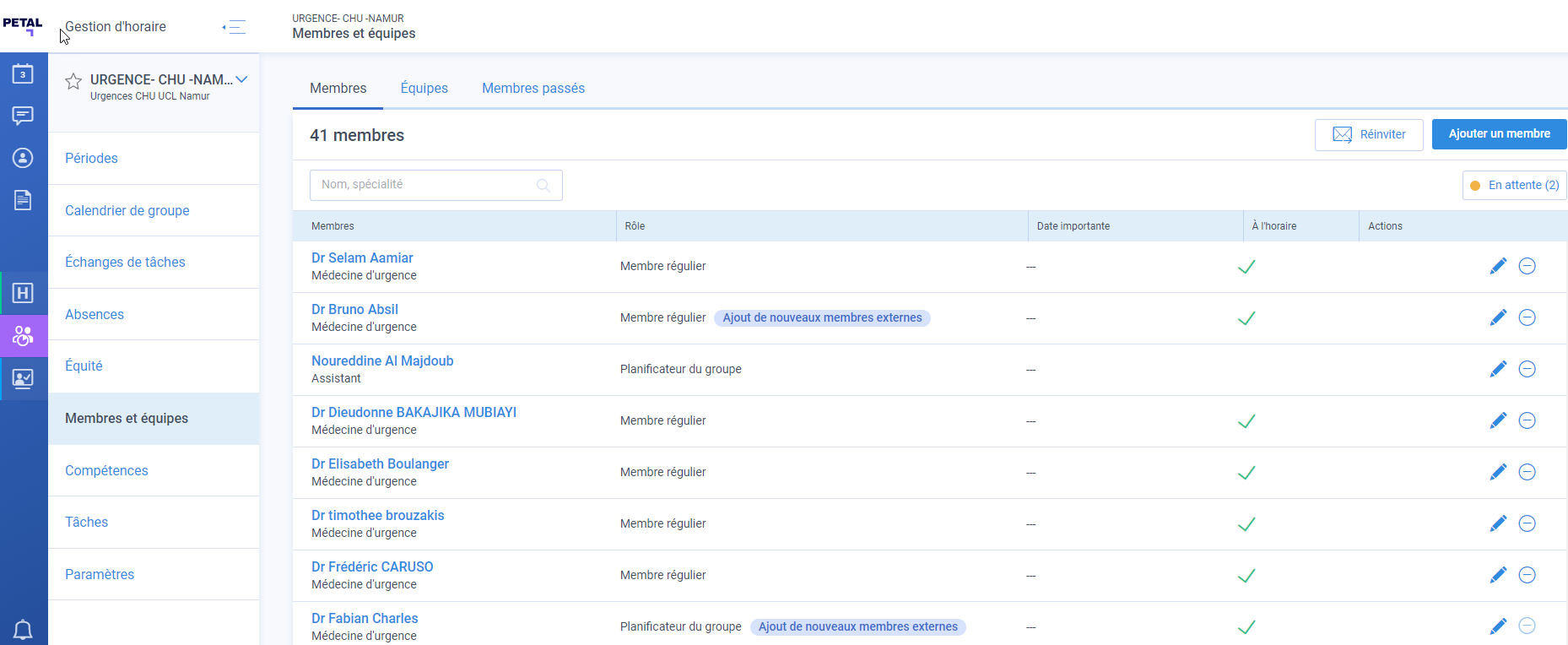Remove Dr Elisabeth Boulanger with minus icon
The height and width of the screenshot is (645, 1568).
click(x=1527, y=472)
